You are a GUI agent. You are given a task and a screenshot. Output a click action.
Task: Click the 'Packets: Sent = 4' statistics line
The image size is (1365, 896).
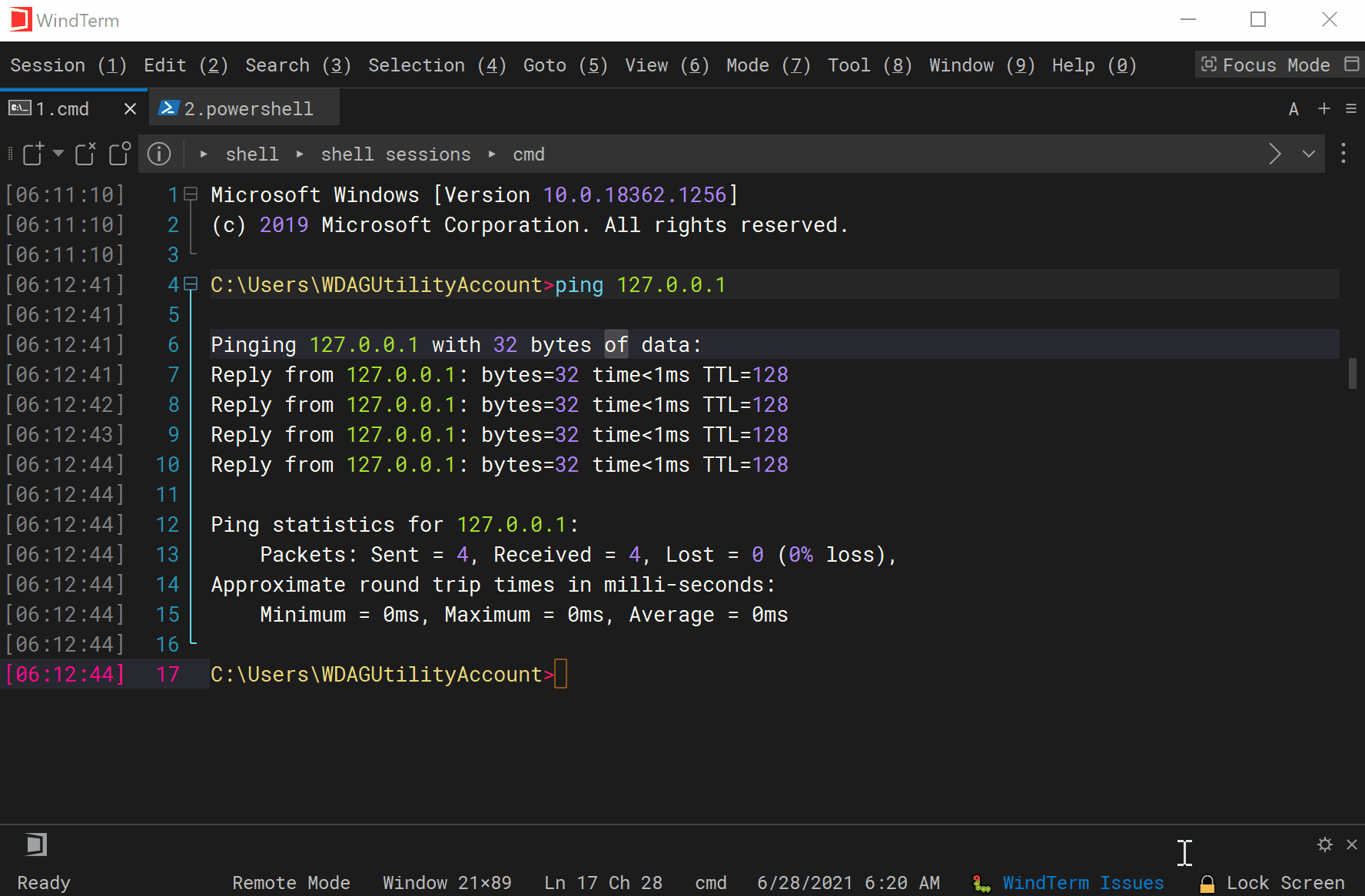[579, 555]
